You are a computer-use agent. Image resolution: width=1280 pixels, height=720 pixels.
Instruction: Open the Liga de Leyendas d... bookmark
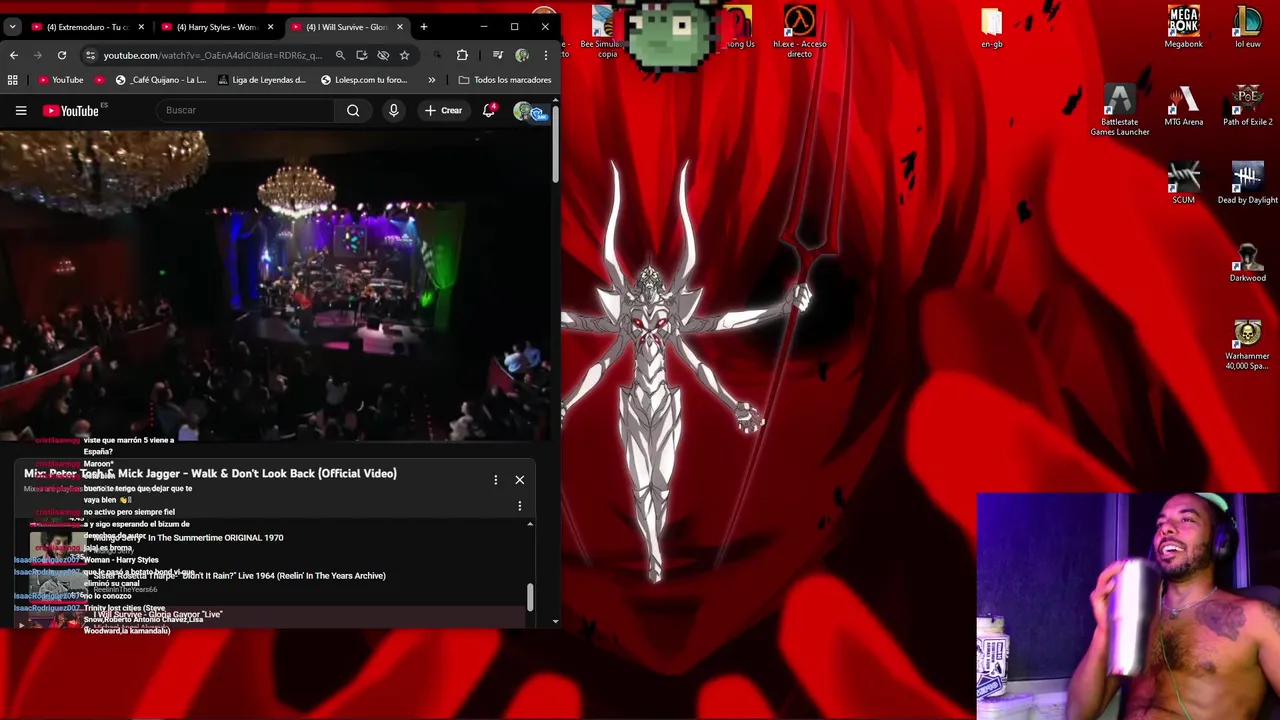(x=262, y=80)
